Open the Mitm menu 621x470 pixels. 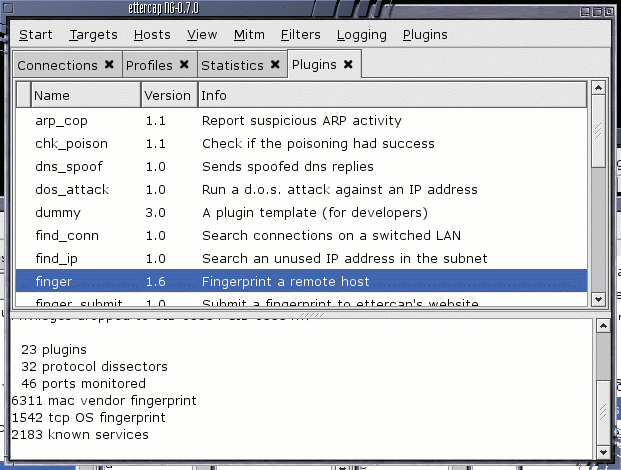pyautogui.click(x=249, y=35)
